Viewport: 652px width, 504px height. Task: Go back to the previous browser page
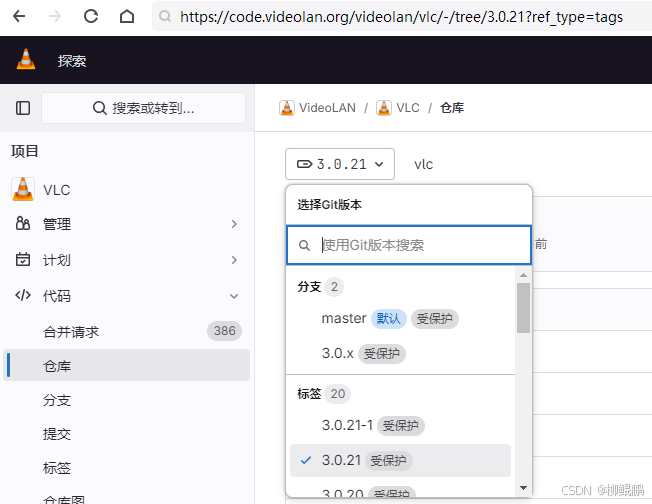coord(19,17)
